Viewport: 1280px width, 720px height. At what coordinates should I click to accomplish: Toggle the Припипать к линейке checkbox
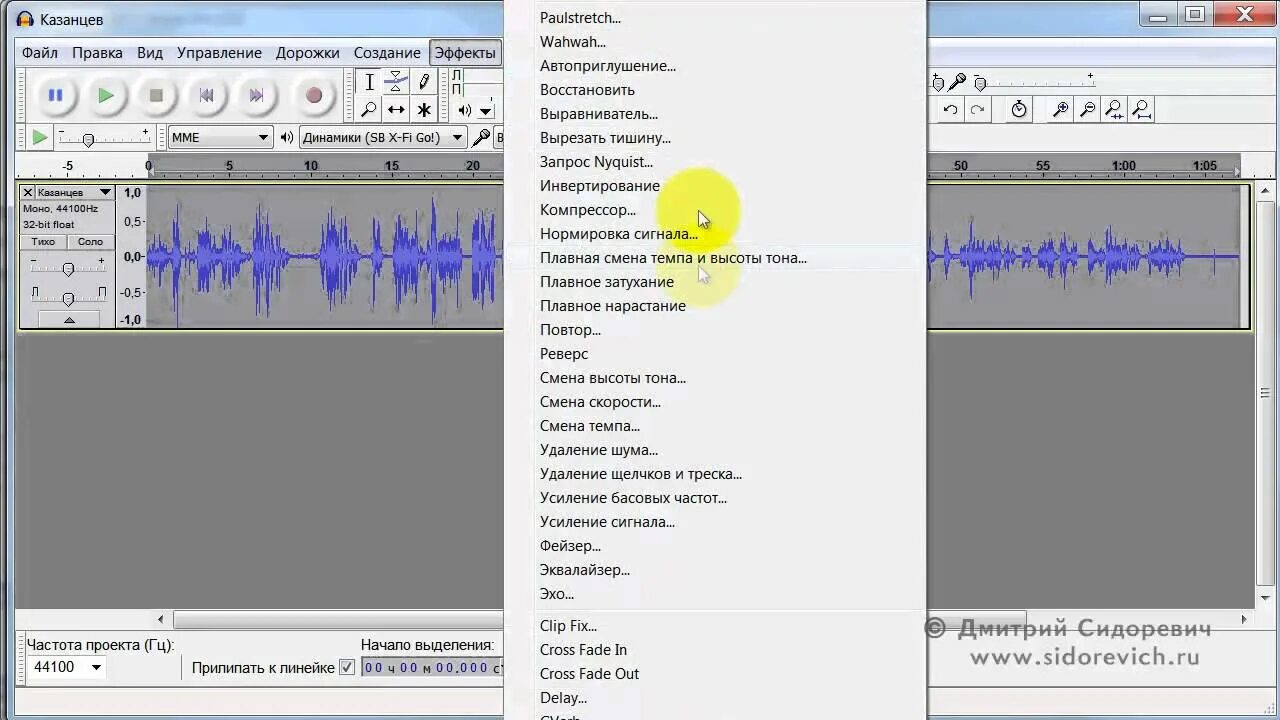(347, 667)
